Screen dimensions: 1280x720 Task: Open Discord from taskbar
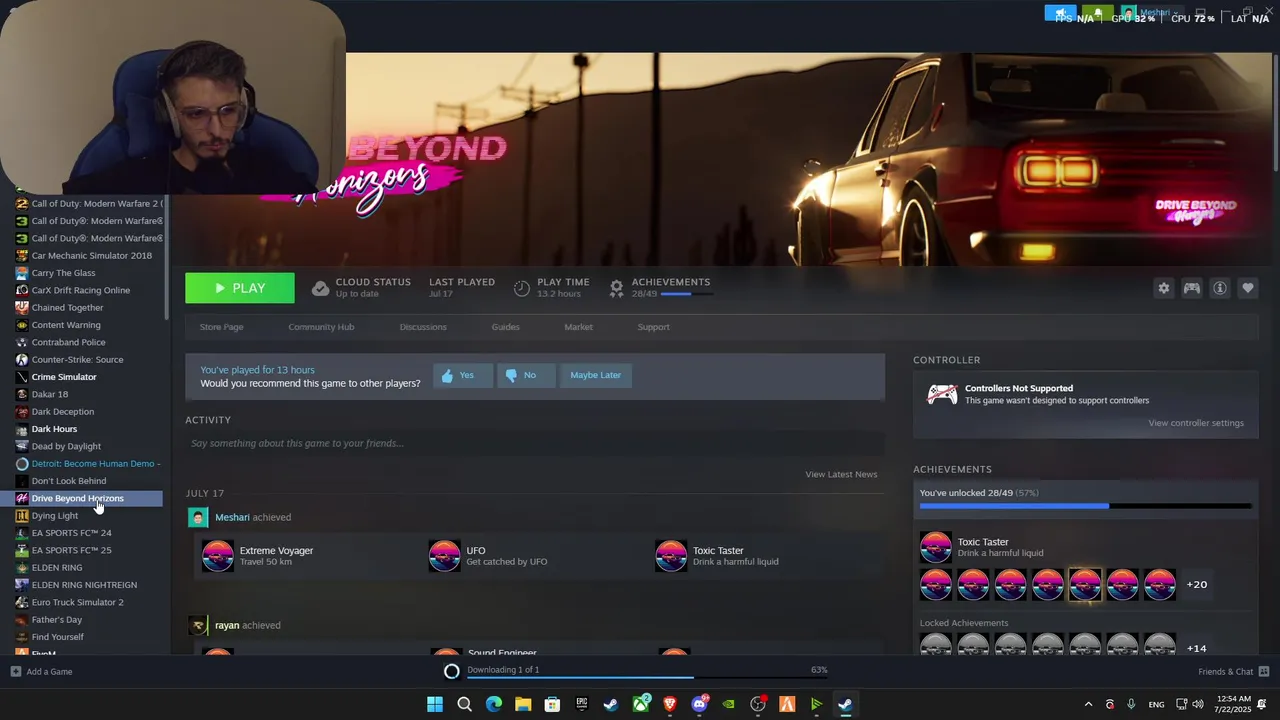click(x=700, y=704)
